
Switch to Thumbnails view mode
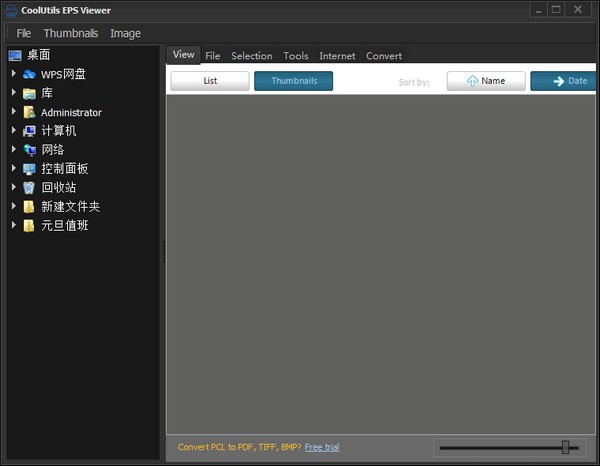point(293,81)
